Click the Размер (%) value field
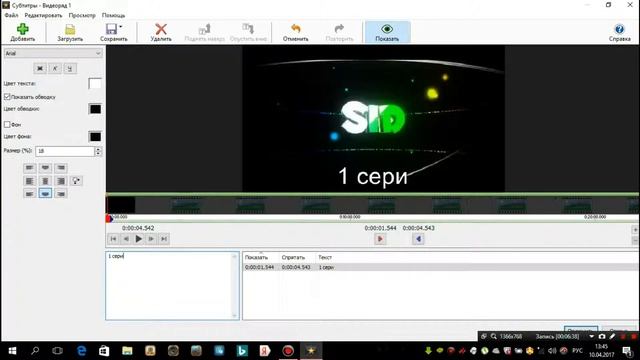640x360 pixels. click(65, 151)
